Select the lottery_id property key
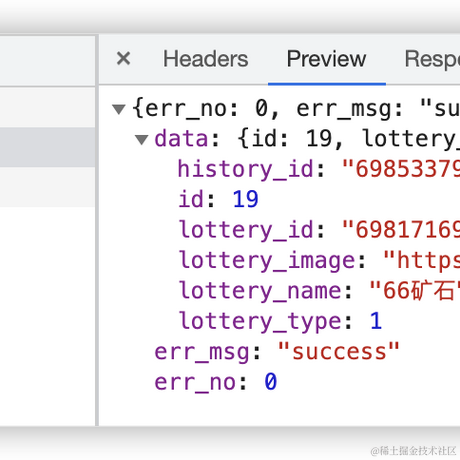The image size is (460, 460). click(x=246, y=230)
